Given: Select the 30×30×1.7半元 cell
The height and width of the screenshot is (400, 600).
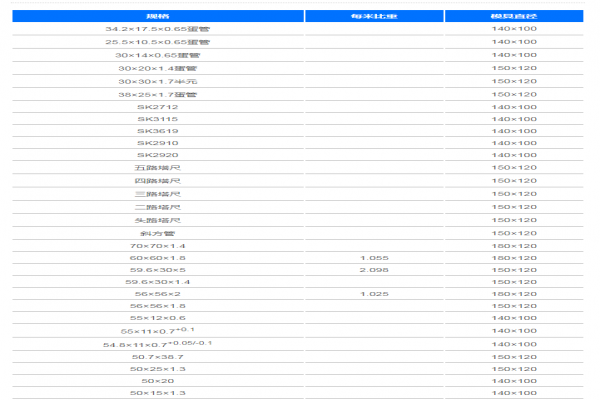Looking at the screenshot, I should pos(158,81).
